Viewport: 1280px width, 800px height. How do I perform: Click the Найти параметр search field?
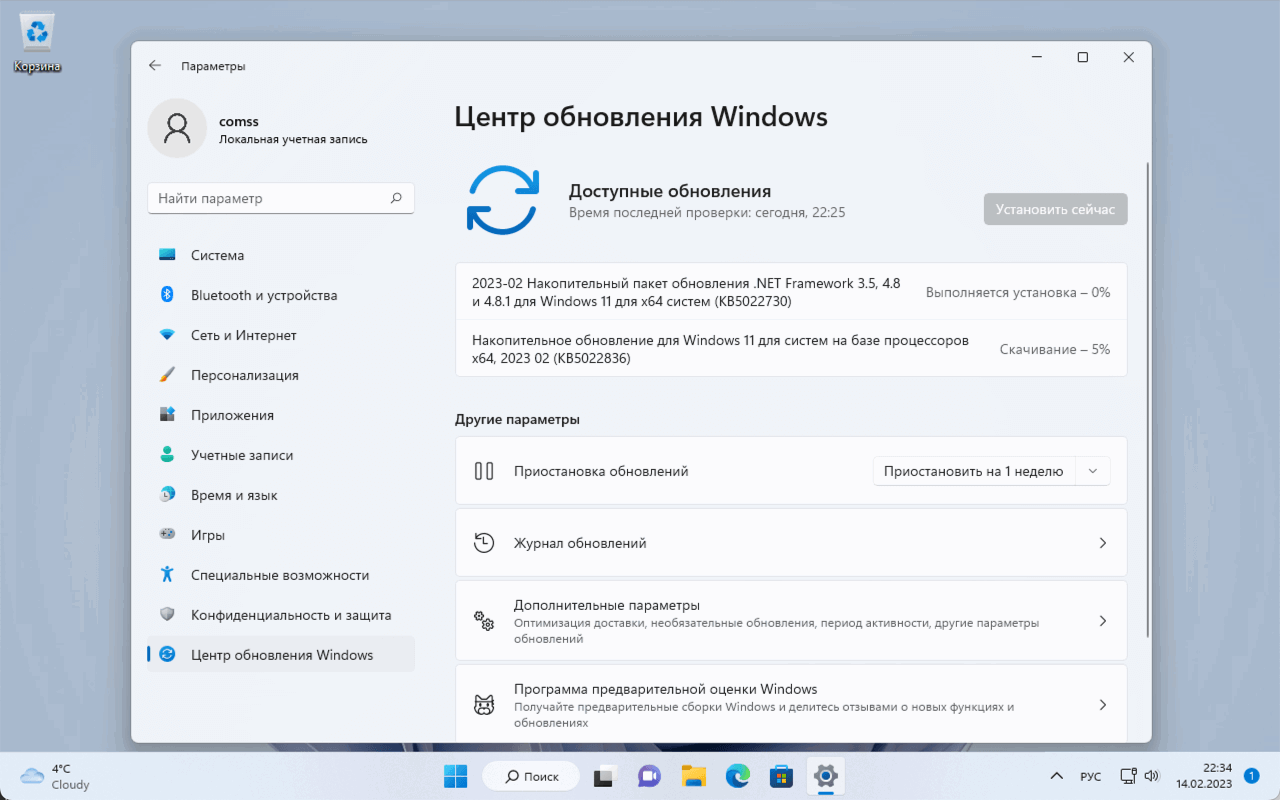click(281, 198)
